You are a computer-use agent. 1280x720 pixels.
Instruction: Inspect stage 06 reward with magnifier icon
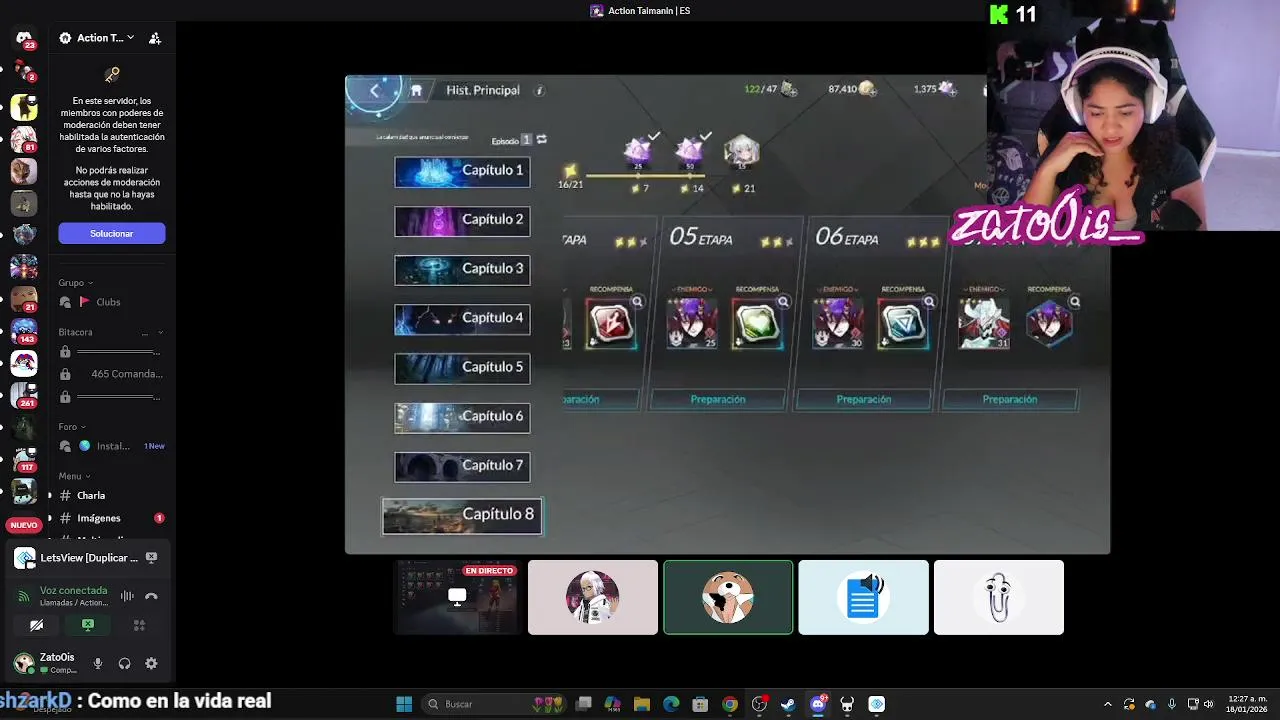(x=929, y=302)
